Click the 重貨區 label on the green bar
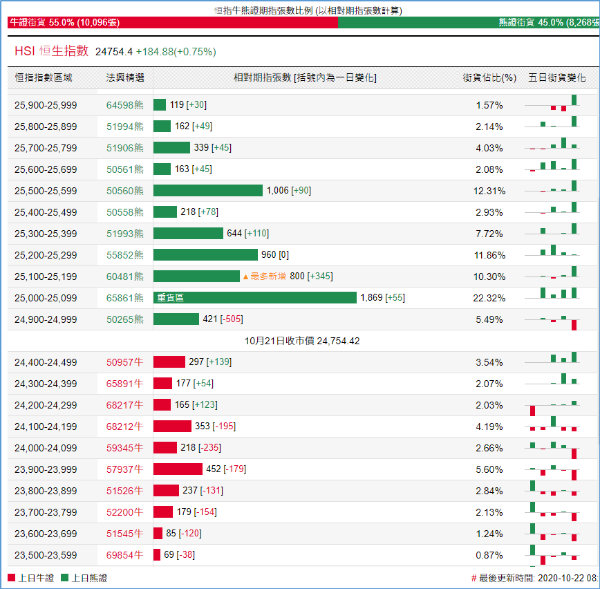Image resolution: width=600 pixels, height=589 pixels. pos(170,298)
